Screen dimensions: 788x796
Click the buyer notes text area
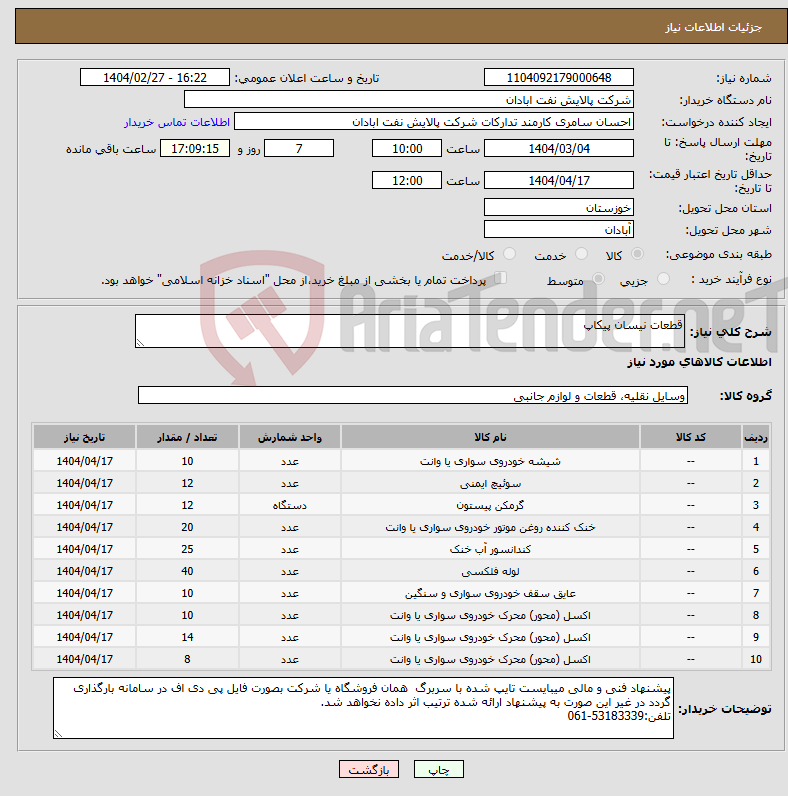(x=363, y=708)
